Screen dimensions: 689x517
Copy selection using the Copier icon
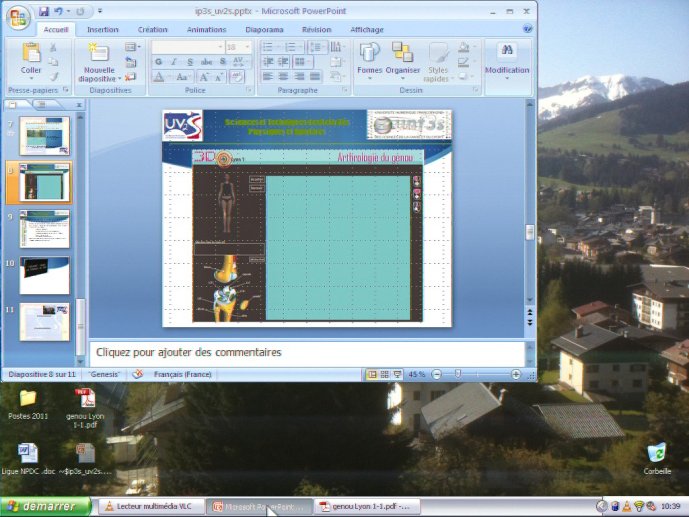(x=53, y=62)
